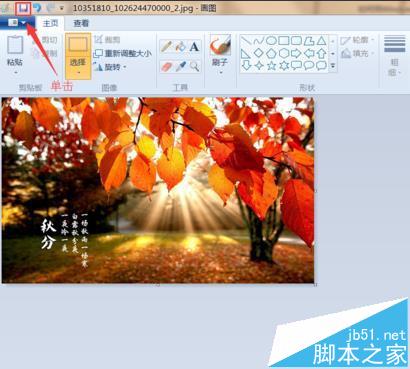Click the 刷子 brush icon
This screenshot has height=369, width=410.
pyautogui.click(x=220, y=45)
